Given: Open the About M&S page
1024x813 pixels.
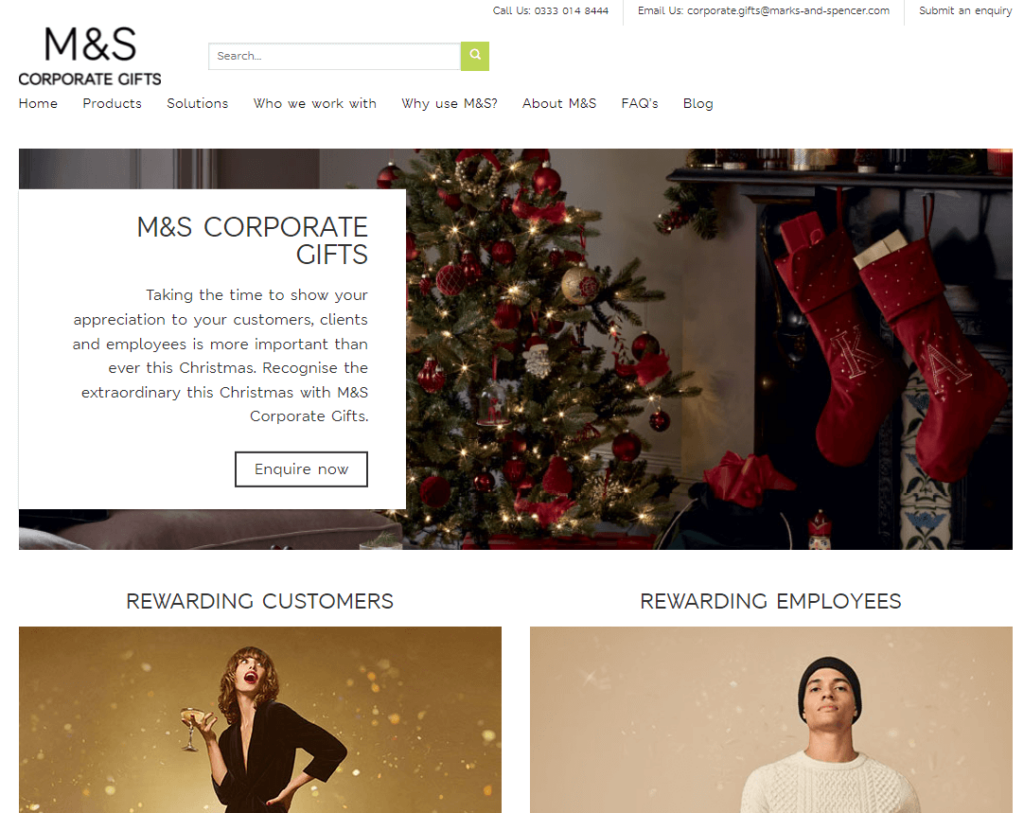Looking at the screenshot, I should (559, 103).
